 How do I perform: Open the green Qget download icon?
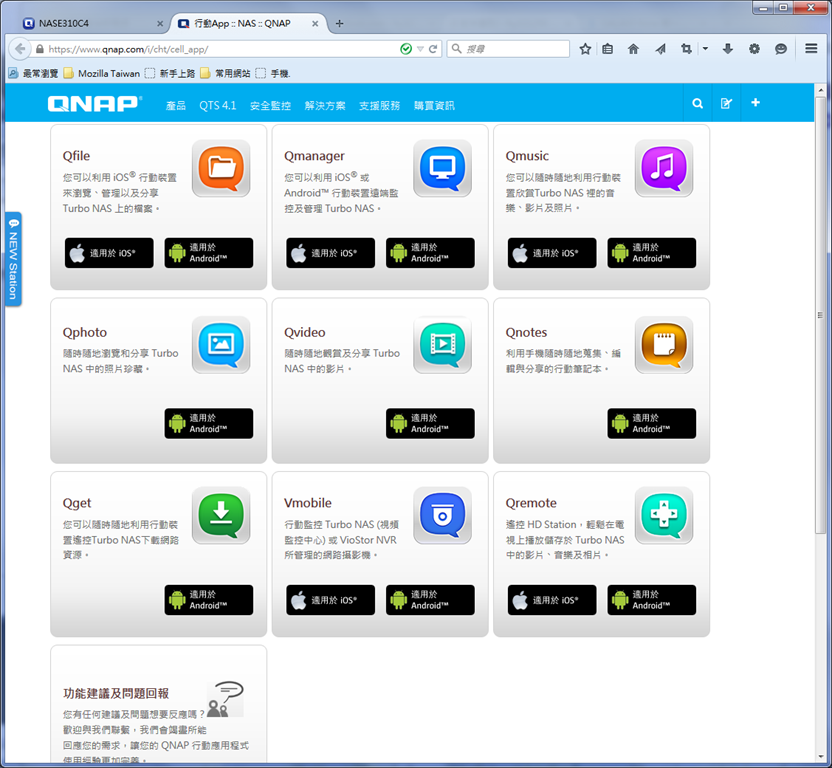click(x=221, y=515)
